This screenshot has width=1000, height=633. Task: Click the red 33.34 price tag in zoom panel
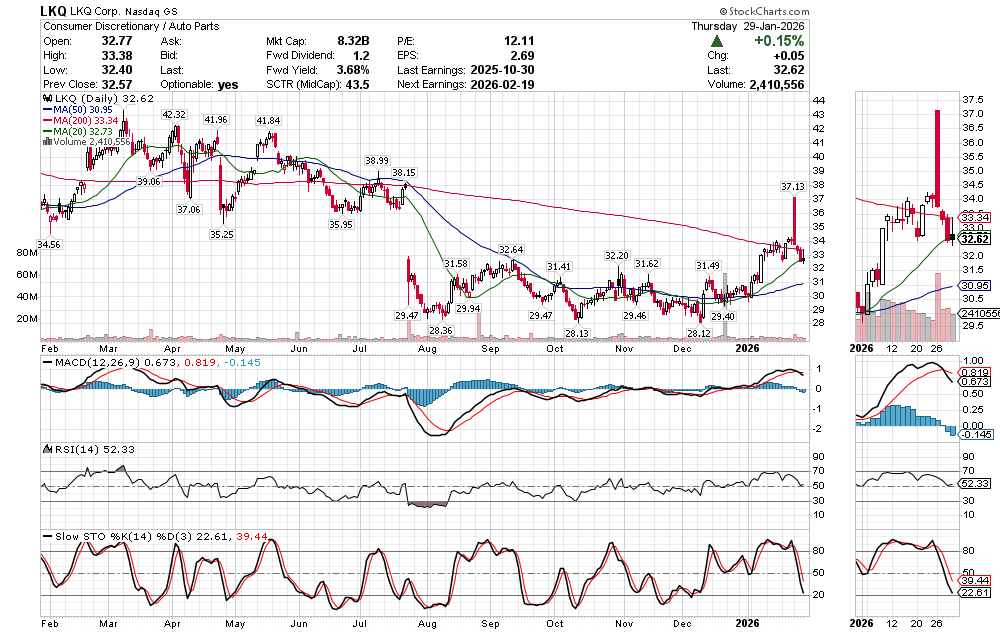pos(974,217)
